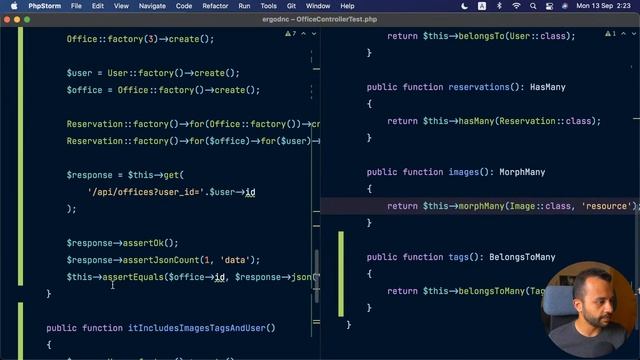
Task: Click Reservation::factory()->for($office) line
Action: pos(193,141)
